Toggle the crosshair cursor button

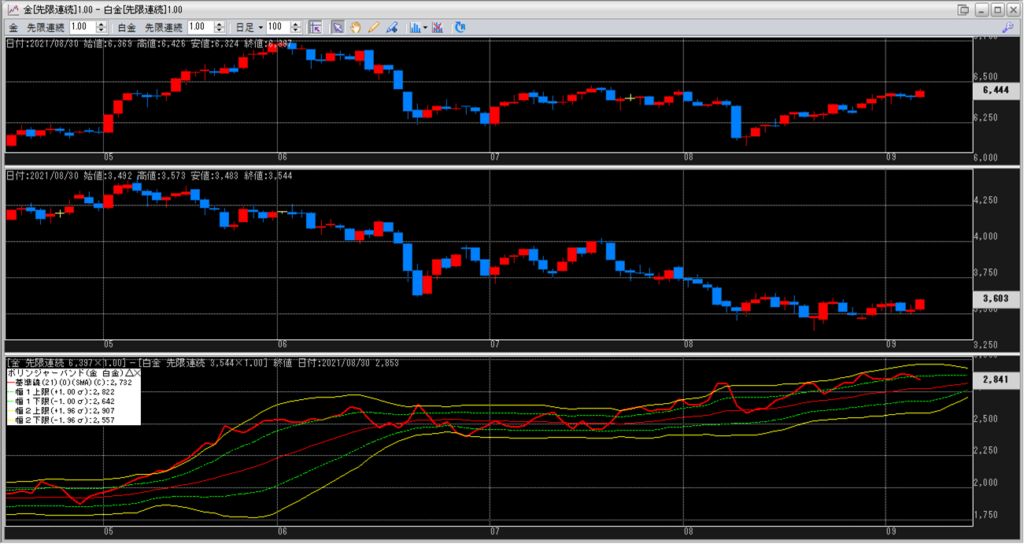pyautogui.click(x=315, y=26)
